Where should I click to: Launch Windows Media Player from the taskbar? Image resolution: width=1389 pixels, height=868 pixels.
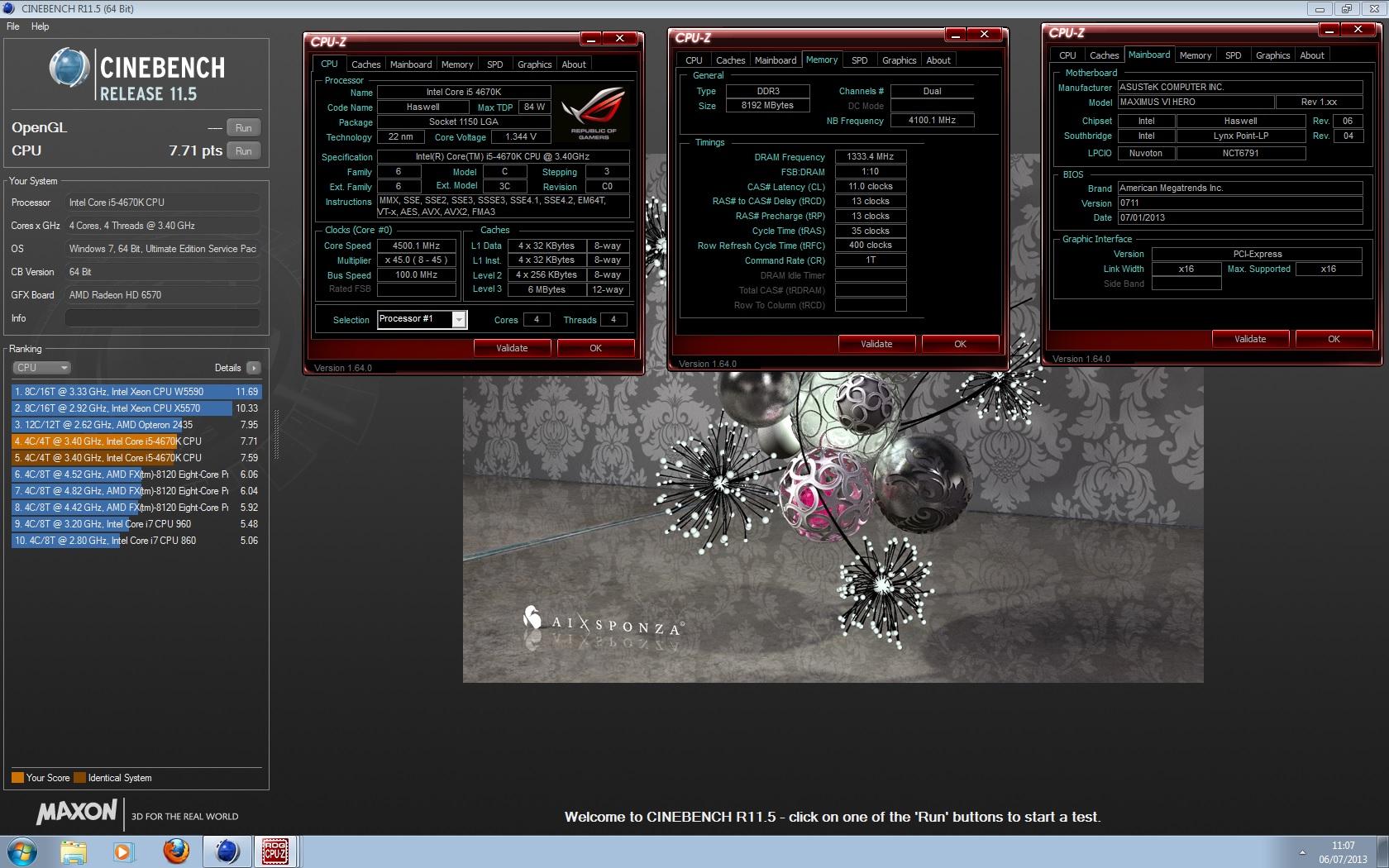click(123, 851)
